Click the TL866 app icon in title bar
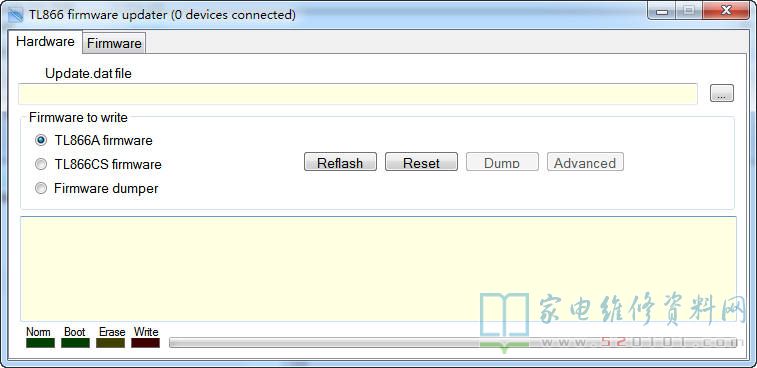Image resolution: width=757 pixels, height=368 pixels. point(15,14)
